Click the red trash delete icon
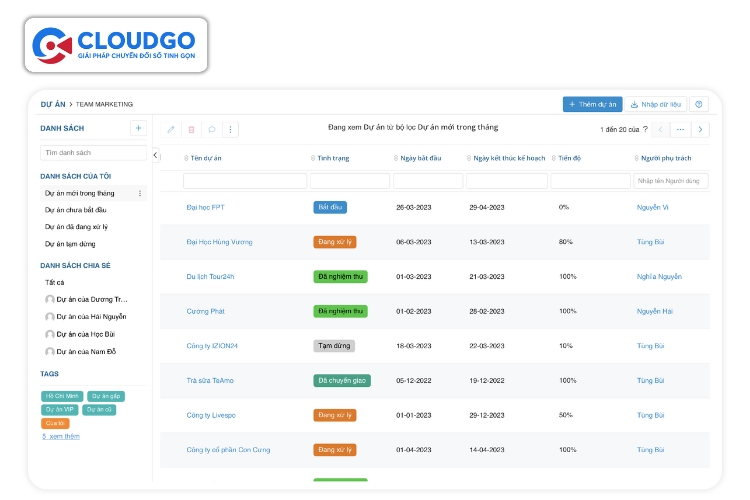Image resolution: width=750 pixels, height=500 pixels. point(191,129)
